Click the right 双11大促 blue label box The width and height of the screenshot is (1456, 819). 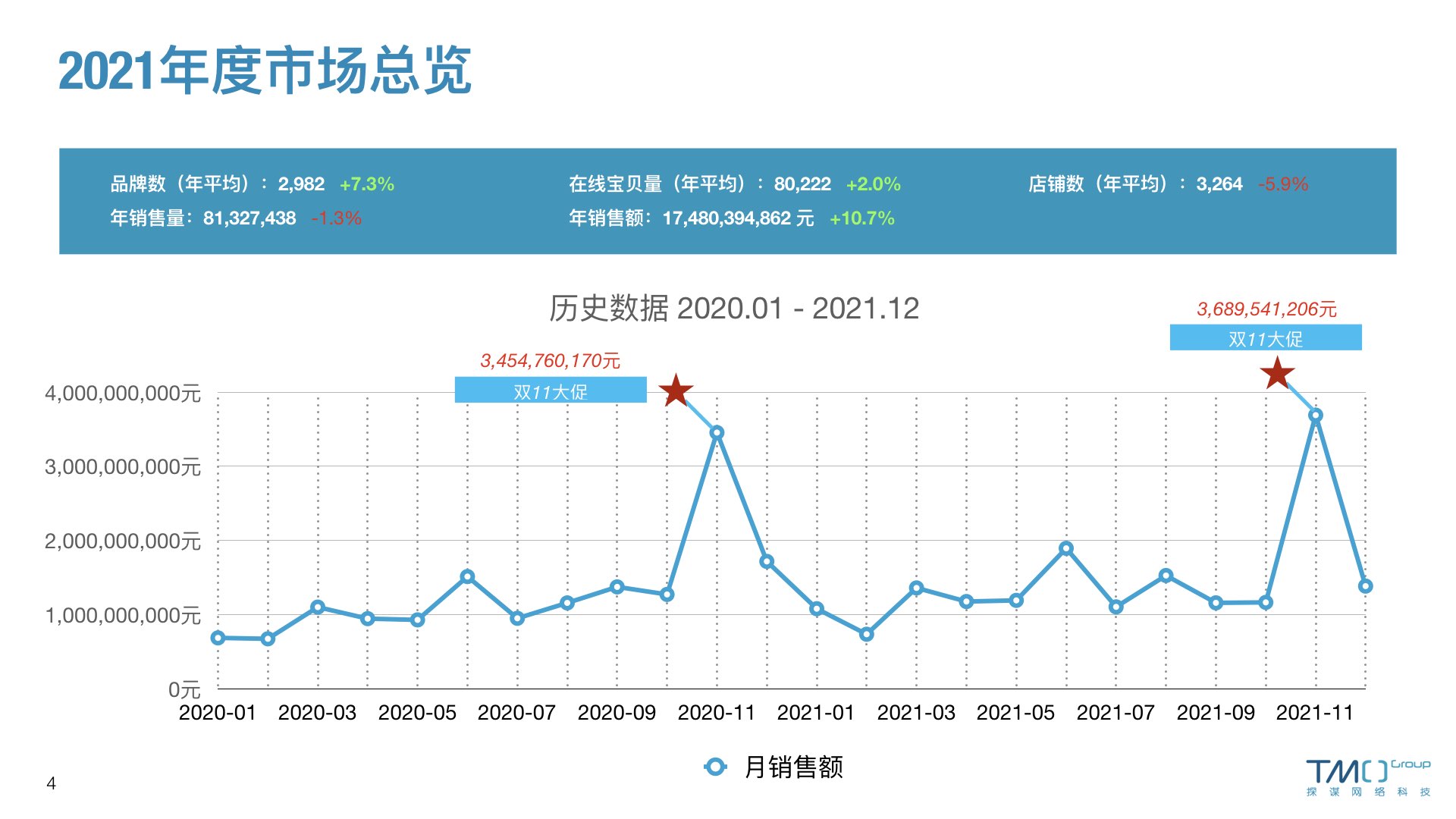(x=1265, y=338)
